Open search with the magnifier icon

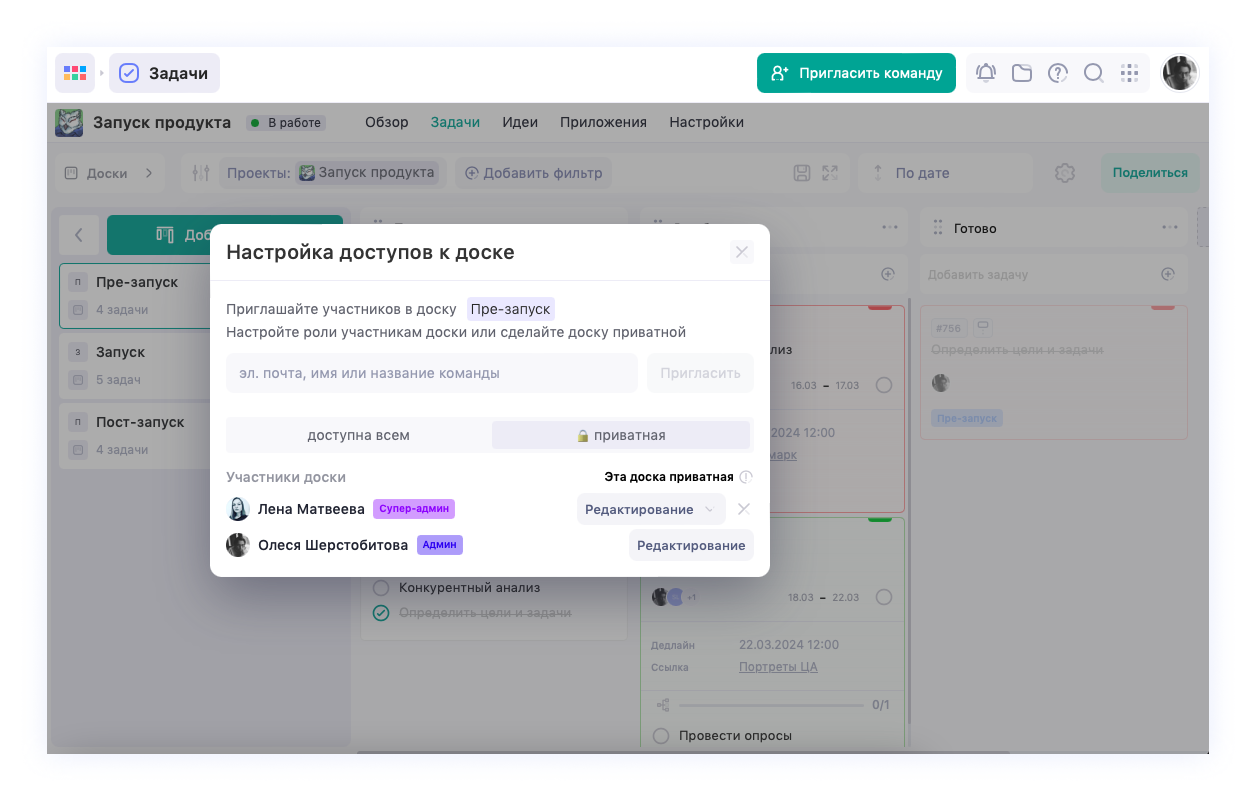pyautogui.click(x=1094, y=73)
